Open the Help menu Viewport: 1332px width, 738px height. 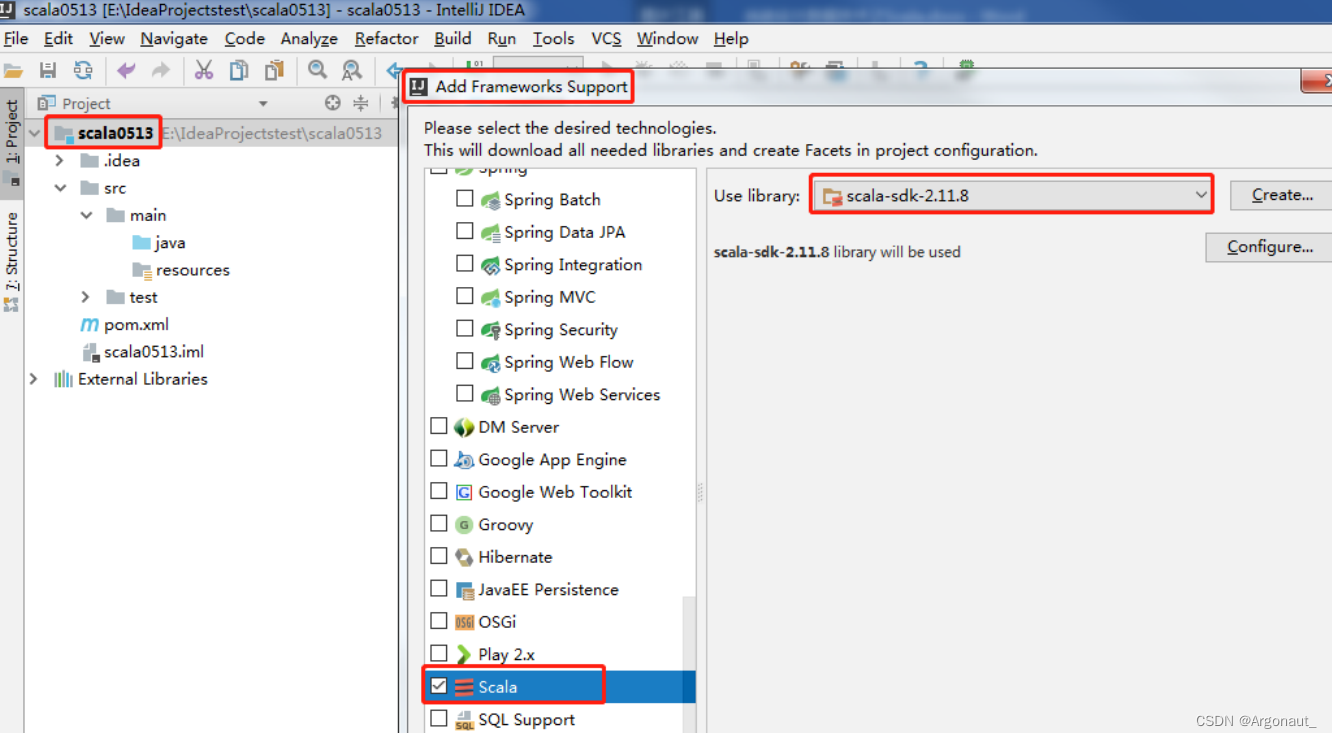point(731,38)
